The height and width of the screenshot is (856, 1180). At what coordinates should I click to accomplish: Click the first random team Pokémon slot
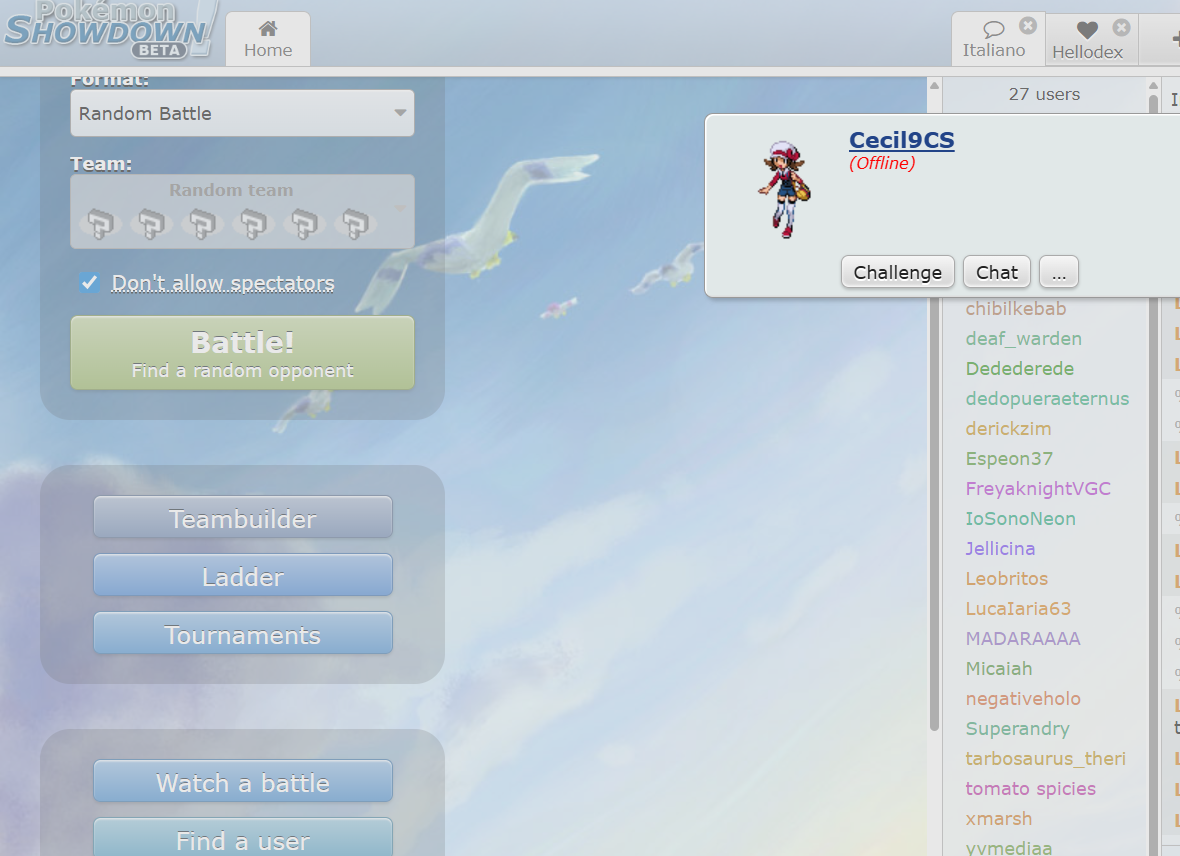(x=100, y=223)
